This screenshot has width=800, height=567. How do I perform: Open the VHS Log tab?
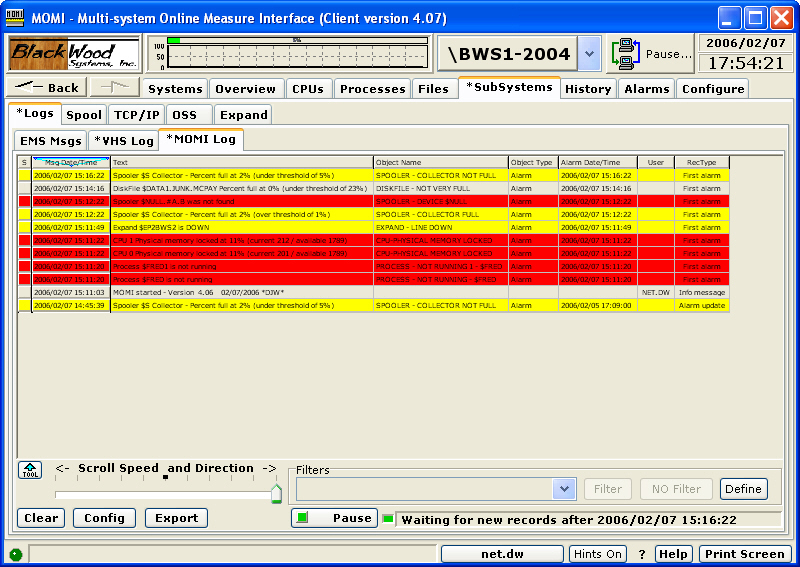124,141
